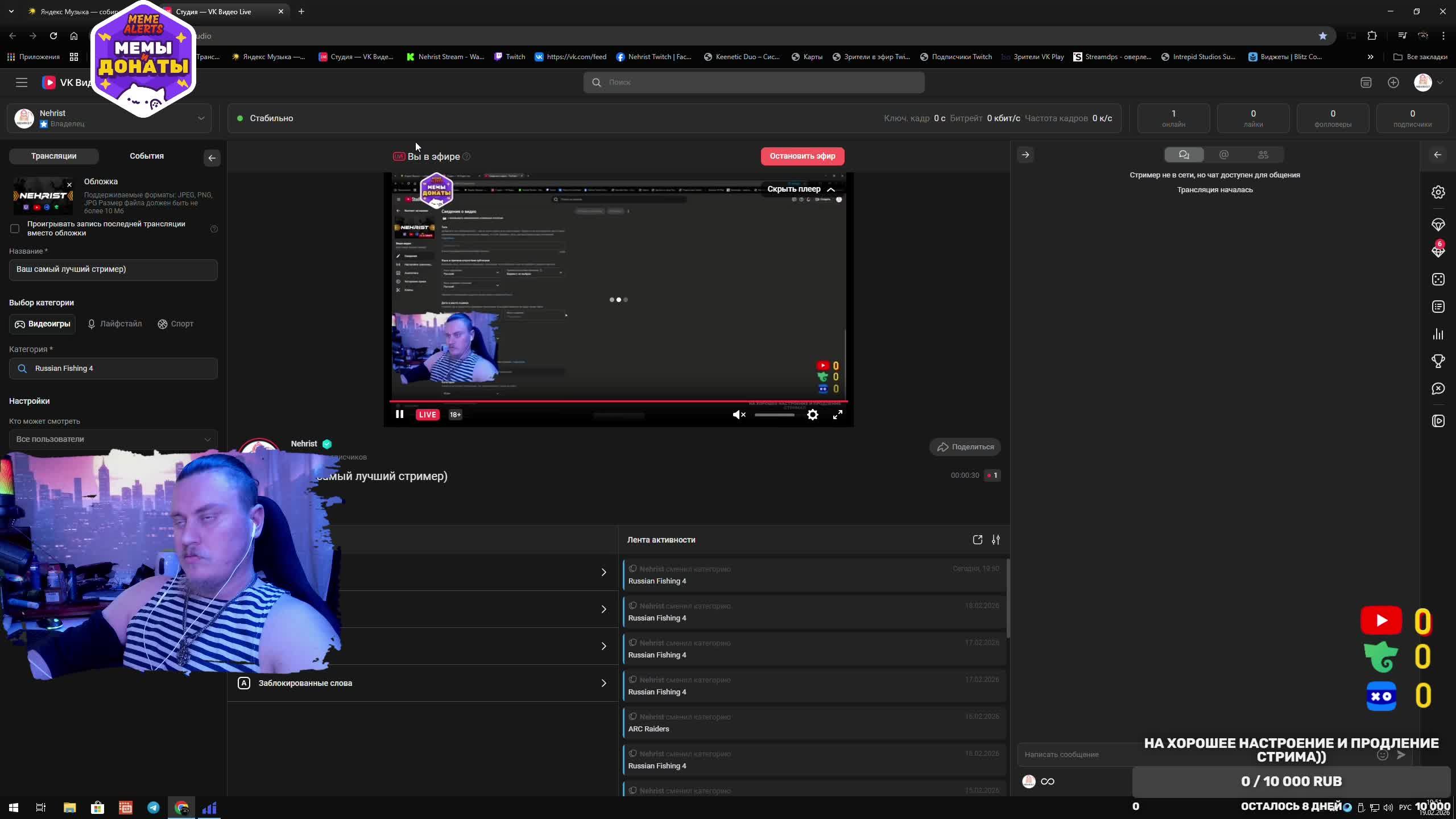Open the mentions tab in chat panel
Viewport: 1456px width, 819px height.
tap(1224, 155)
